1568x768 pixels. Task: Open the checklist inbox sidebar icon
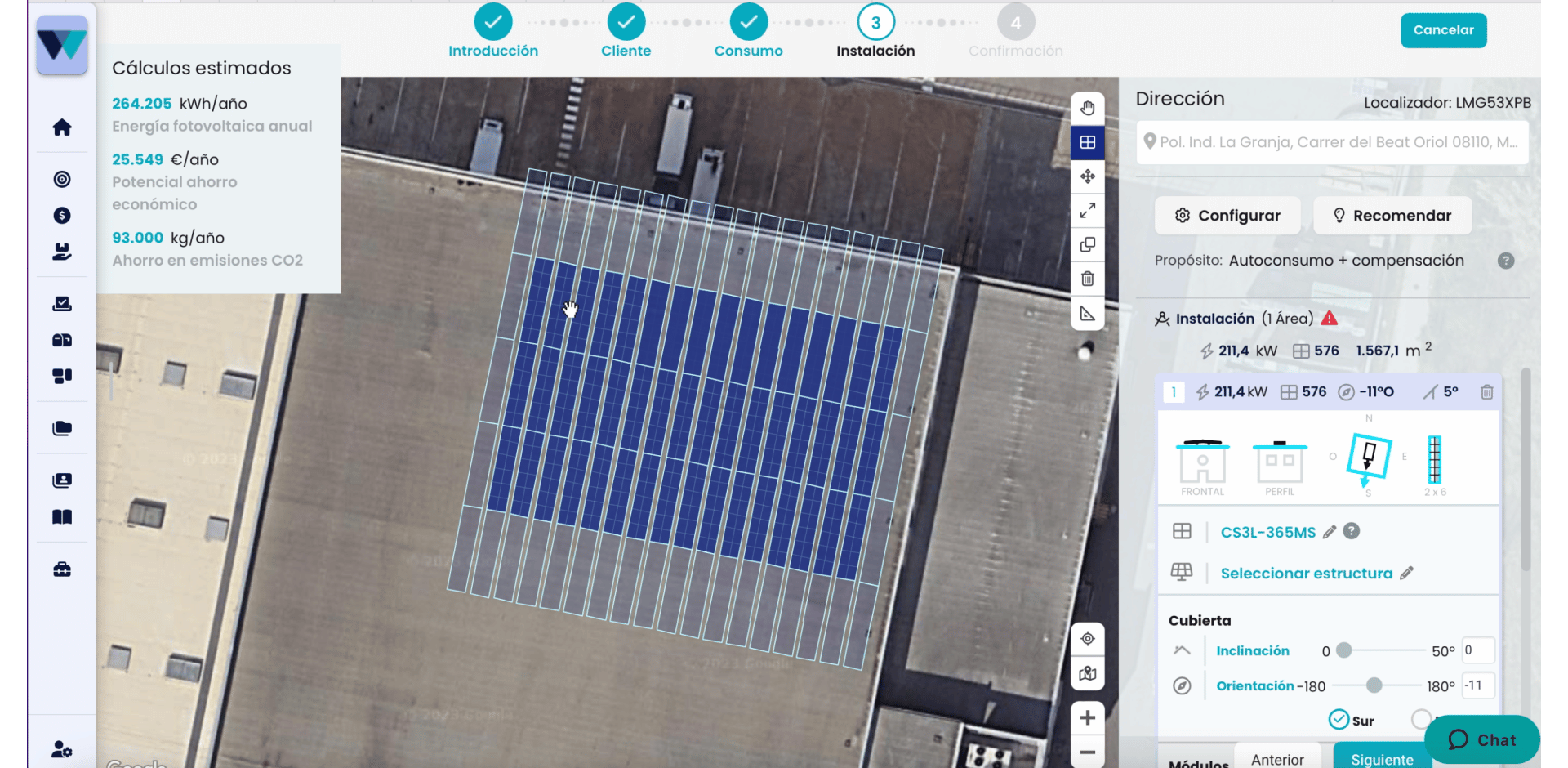pyautogui.click(x=62, y=304)
